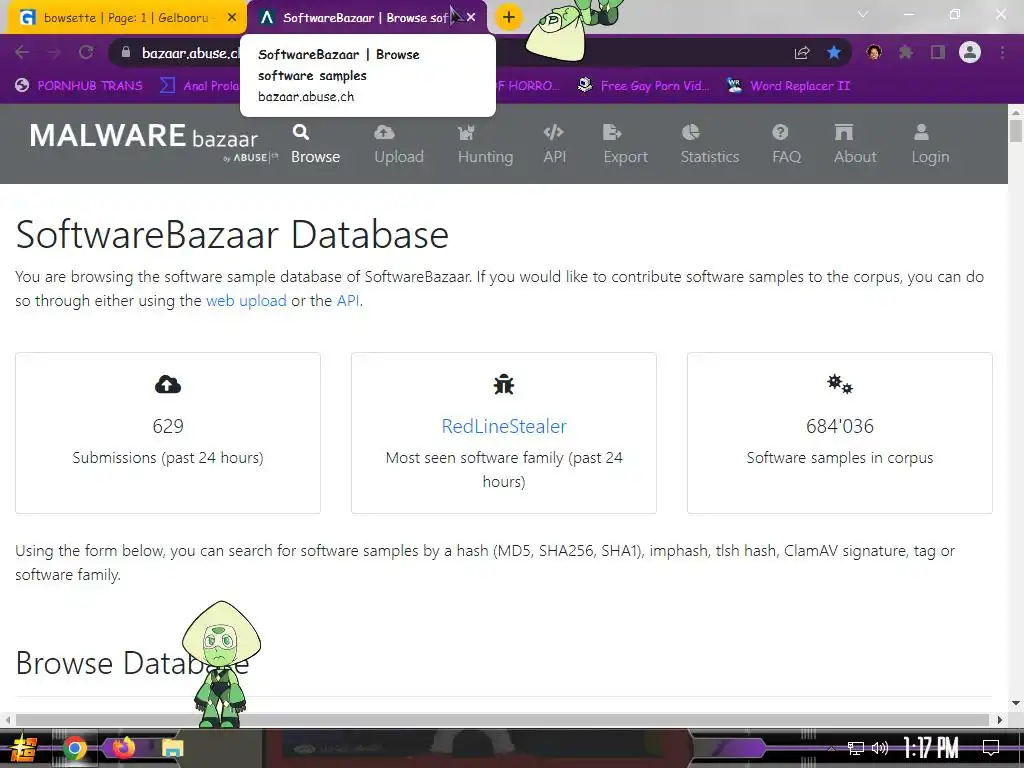1024x768 pixels.
Task: Click the 684'036 samples count
Action: click(840, 426)
